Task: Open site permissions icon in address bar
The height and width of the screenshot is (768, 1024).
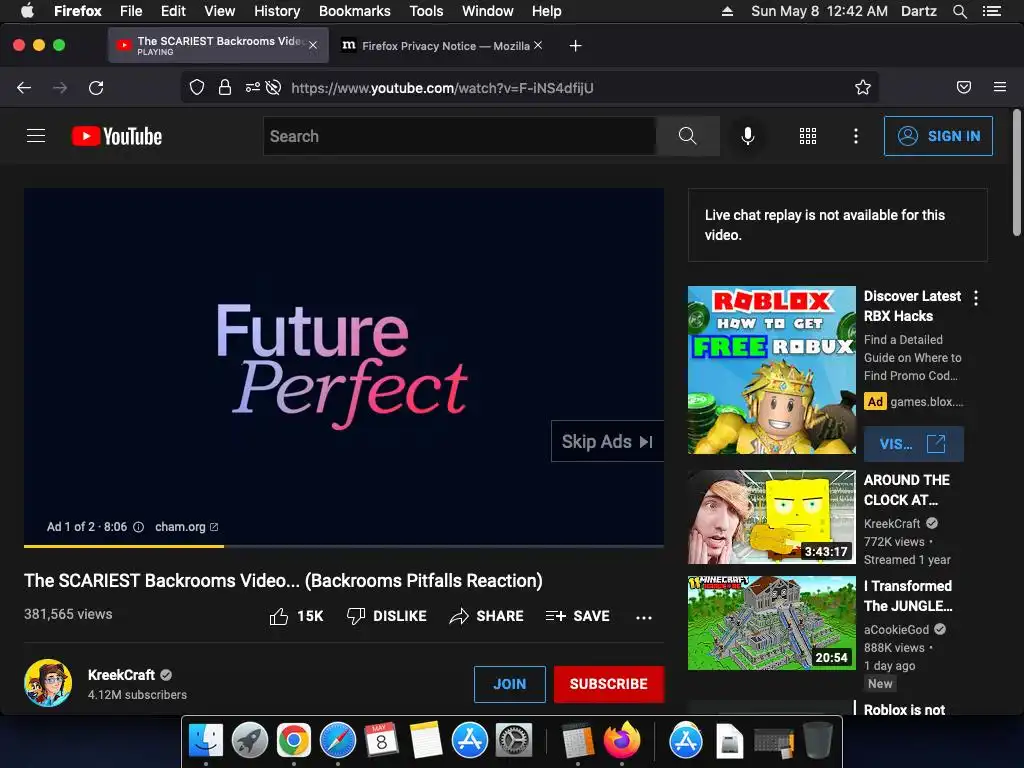Action: pyautogui.click(x=252, y=88)
